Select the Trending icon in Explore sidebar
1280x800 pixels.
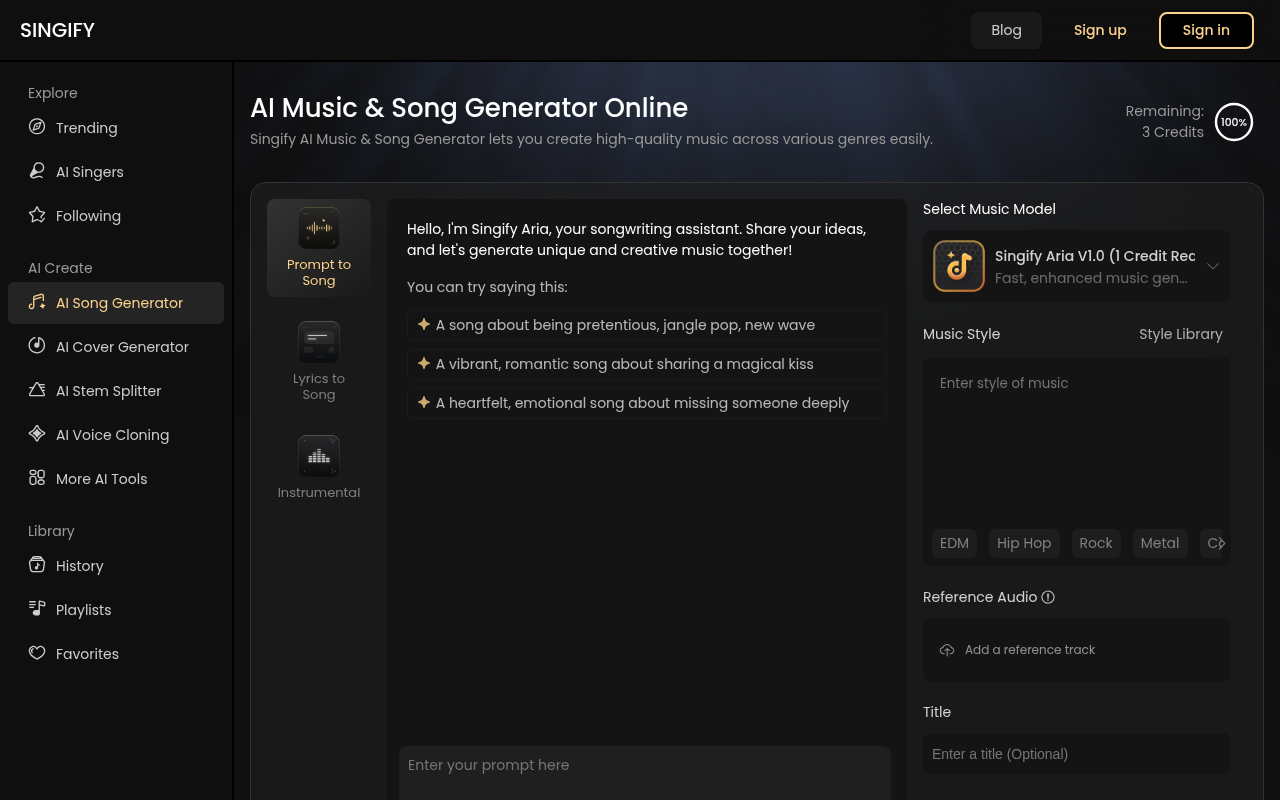click(x=37, y=127)
